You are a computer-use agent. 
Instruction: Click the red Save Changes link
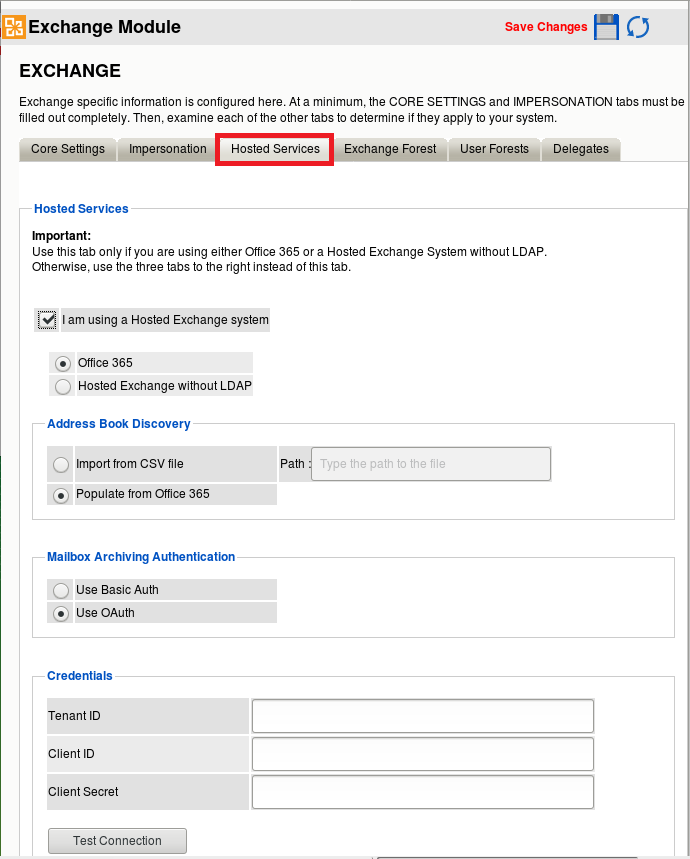pyautogui.click(x=546, y=27)
